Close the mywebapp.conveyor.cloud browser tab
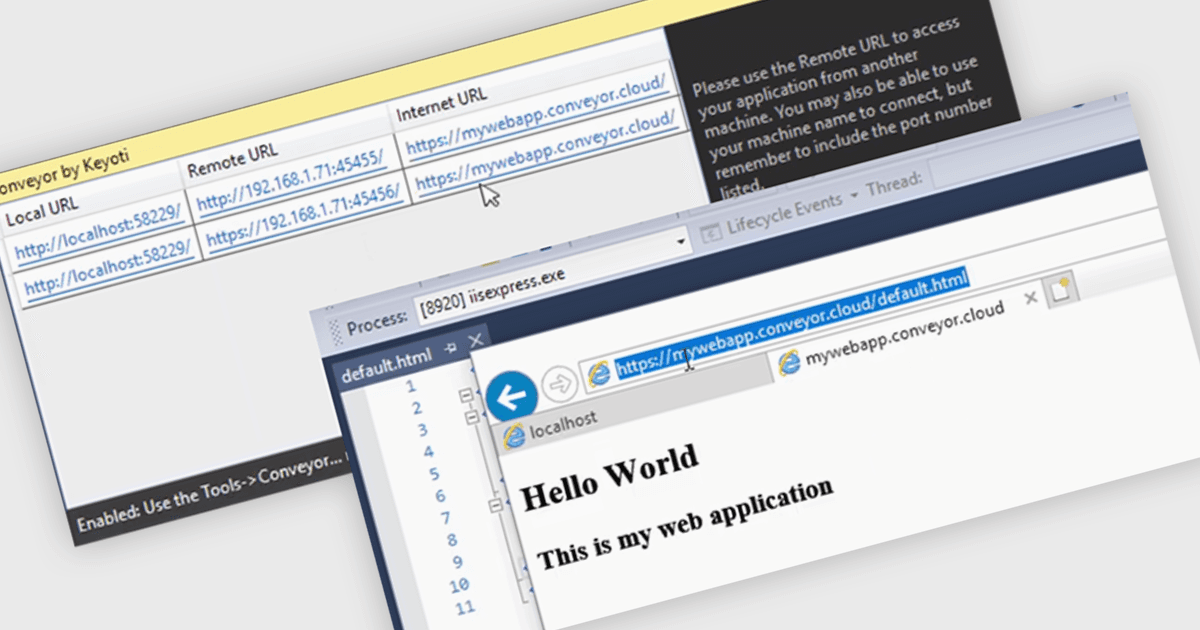The height and width of the screenshot is (630, 1200). pos(1031,297)
